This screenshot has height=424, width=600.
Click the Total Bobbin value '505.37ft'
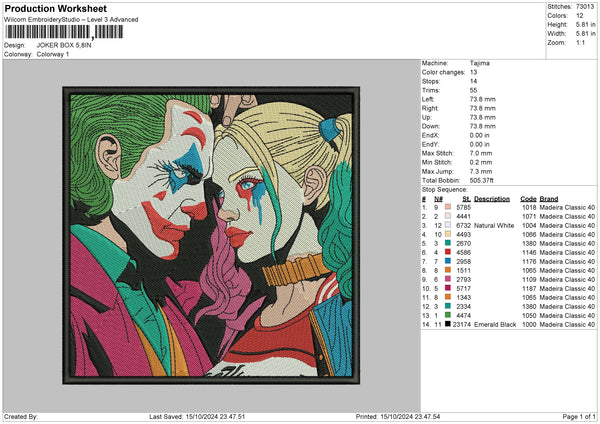[481, 180]
